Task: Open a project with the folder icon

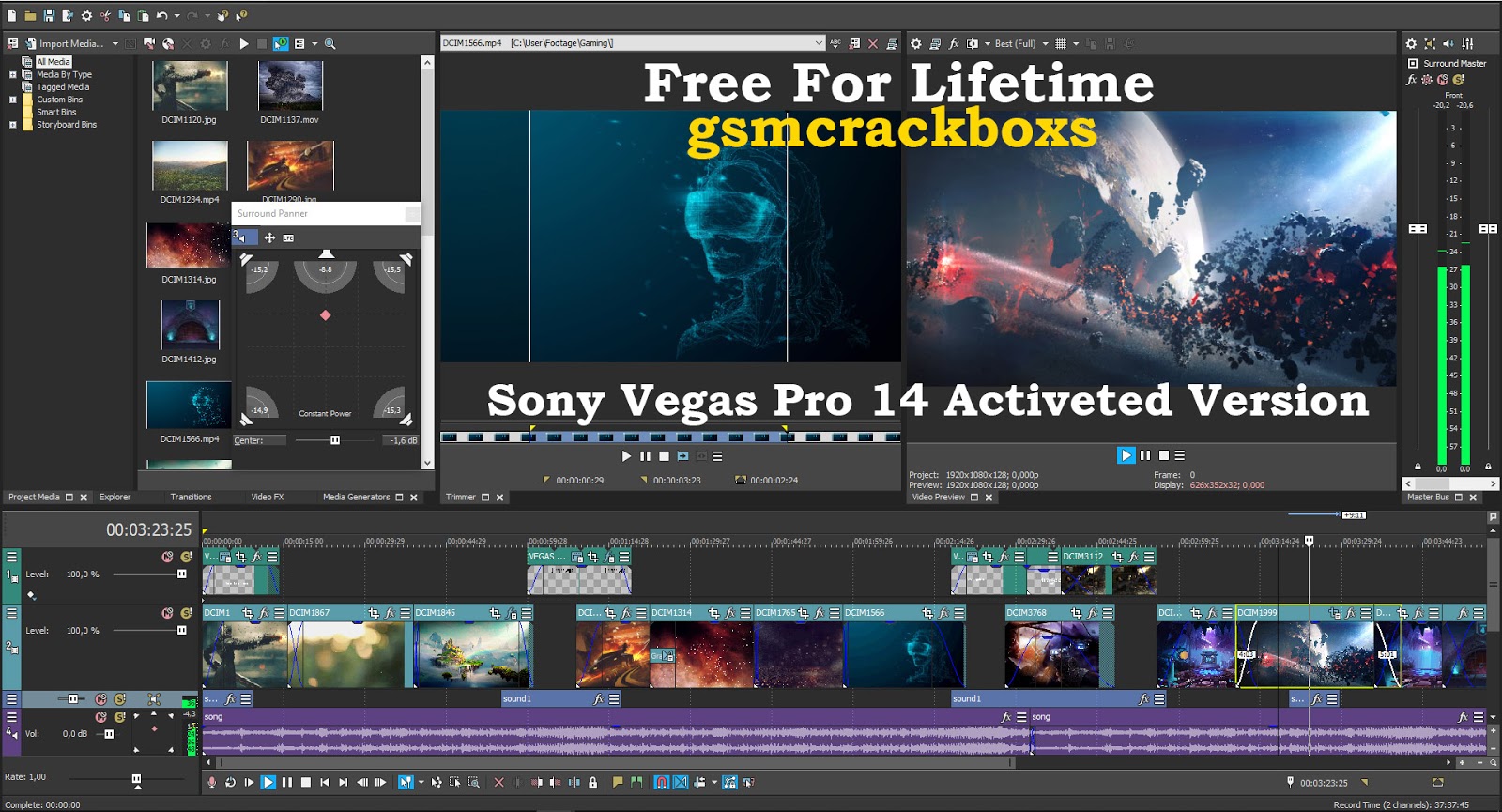Action: pyautogui.click(x=30, y=16)
